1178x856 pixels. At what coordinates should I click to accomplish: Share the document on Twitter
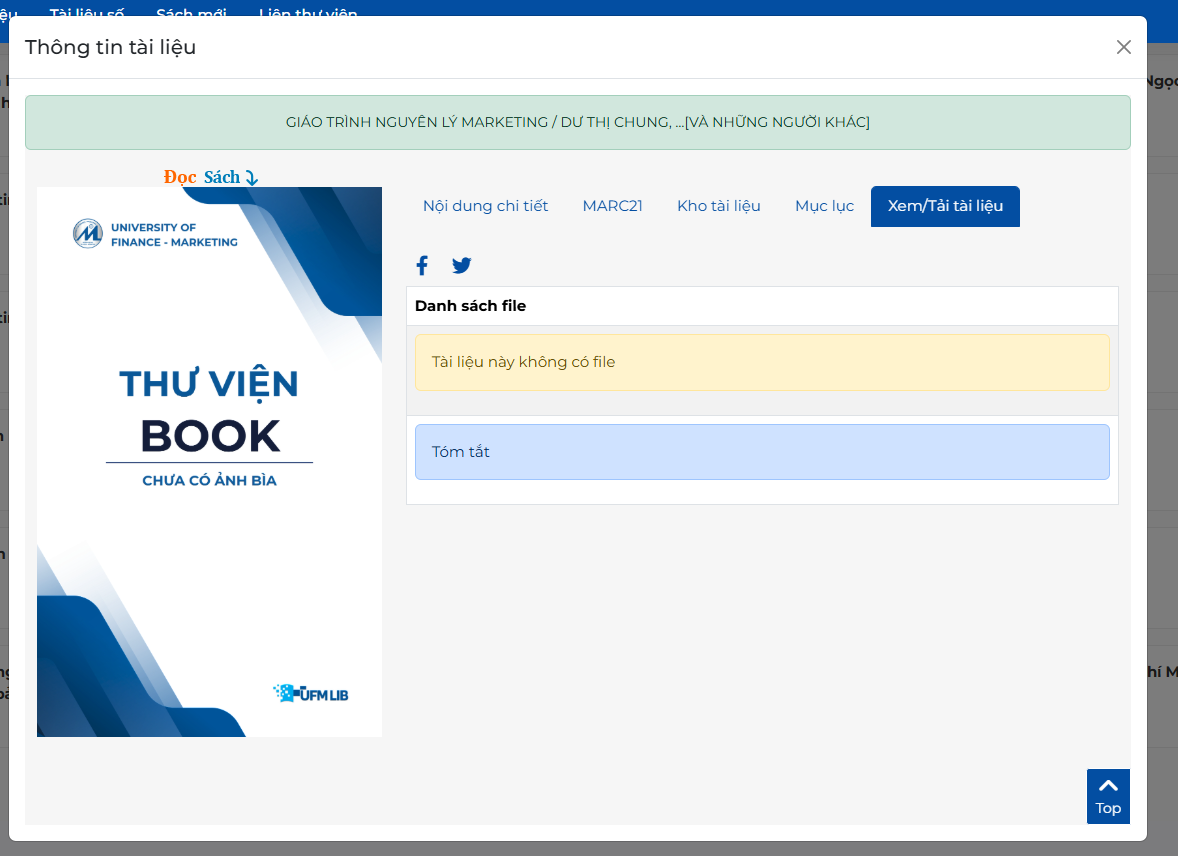click(x=461, y=265)
